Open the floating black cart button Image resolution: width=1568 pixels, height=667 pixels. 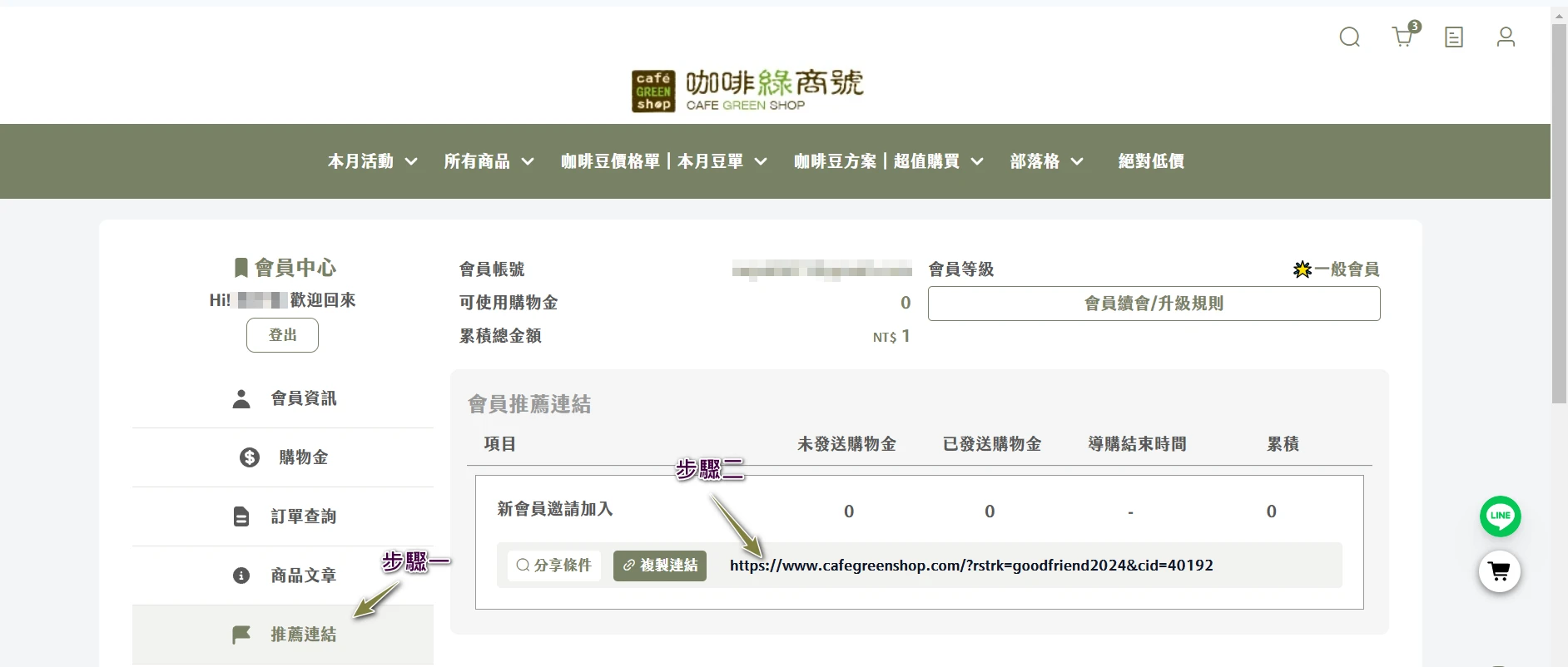click(x=1500, y=571)
